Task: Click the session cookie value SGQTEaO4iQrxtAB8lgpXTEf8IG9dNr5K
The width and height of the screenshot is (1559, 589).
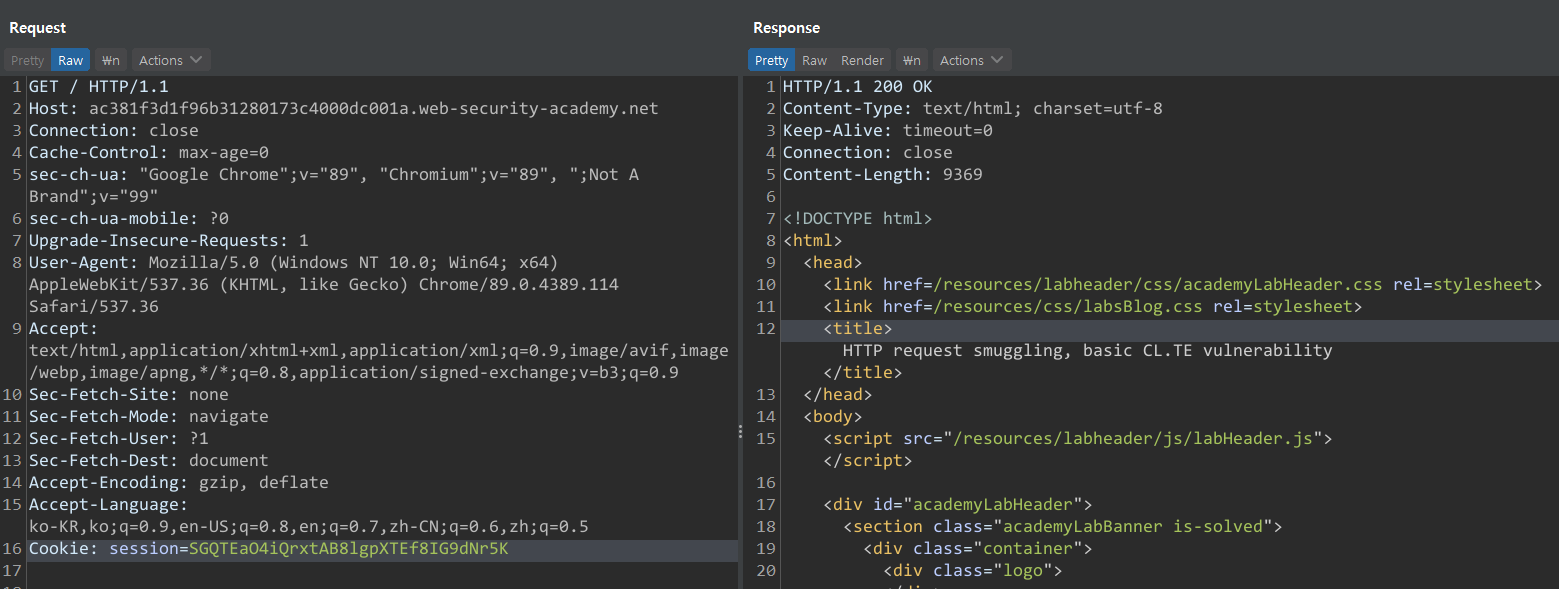Action: [x=348, y=548]
